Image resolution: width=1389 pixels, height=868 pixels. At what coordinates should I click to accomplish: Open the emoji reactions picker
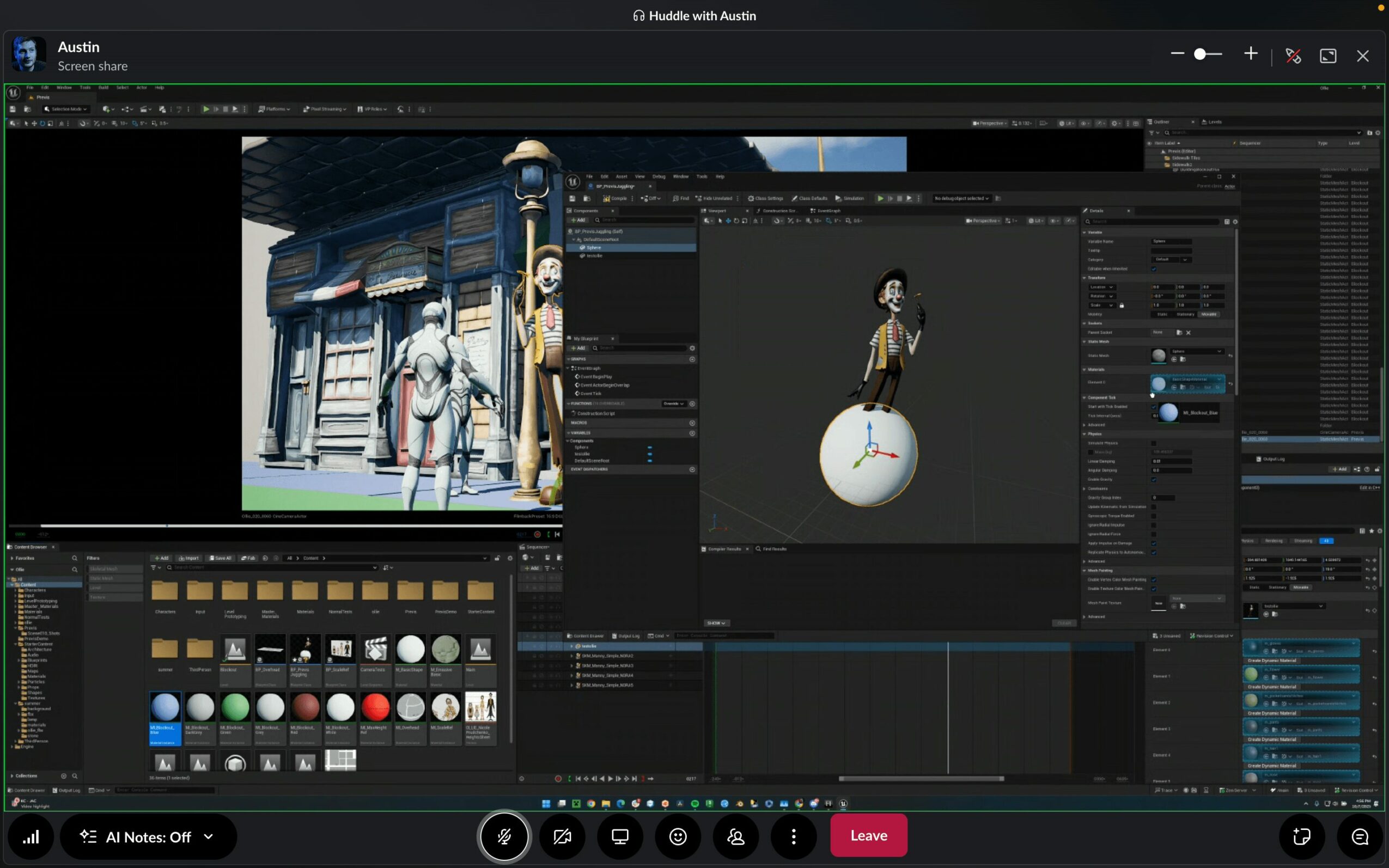tap(678, 836)
